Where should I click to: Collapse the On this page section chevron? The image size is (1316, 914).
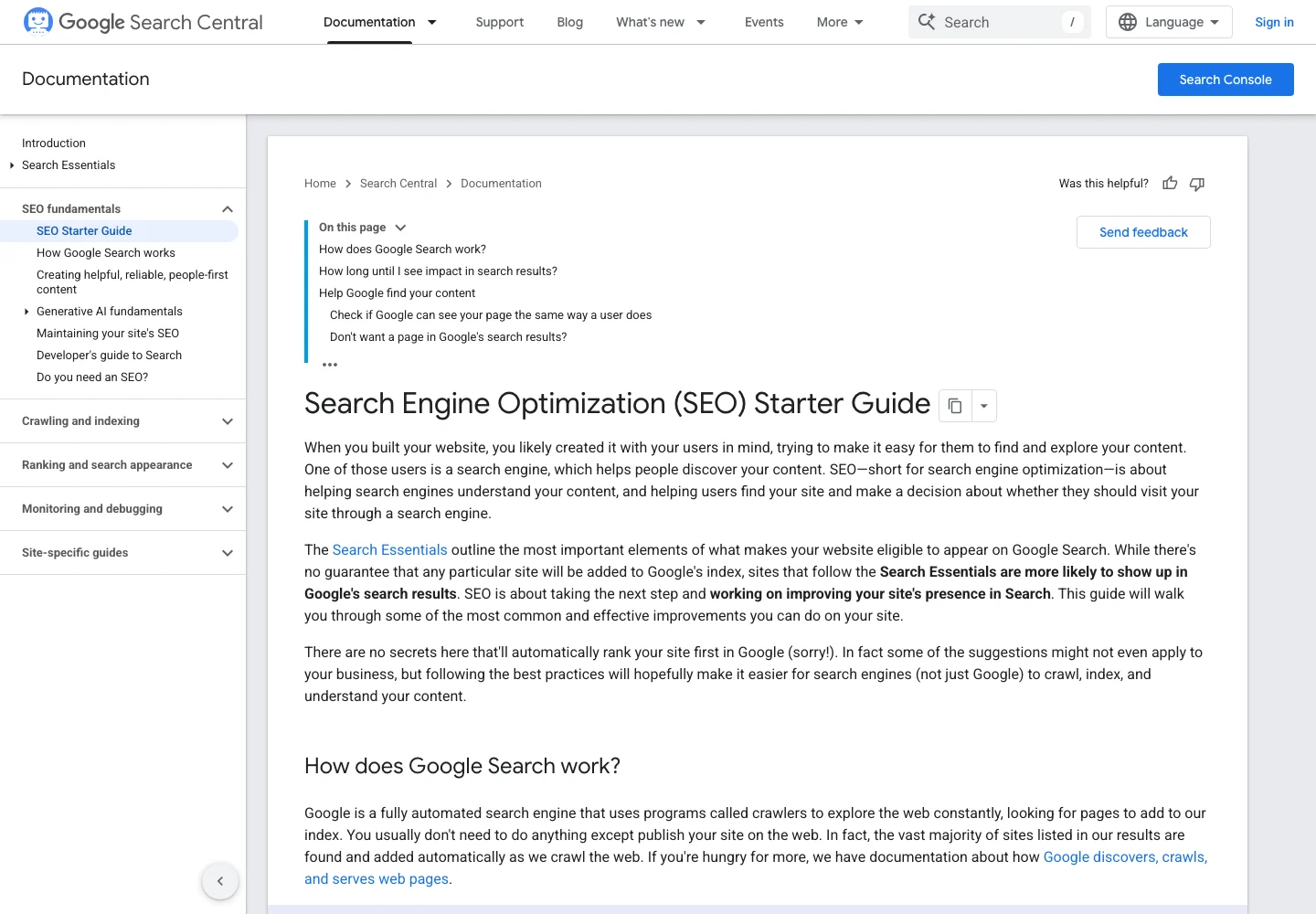pyautogui.click(x=400, y=228)
